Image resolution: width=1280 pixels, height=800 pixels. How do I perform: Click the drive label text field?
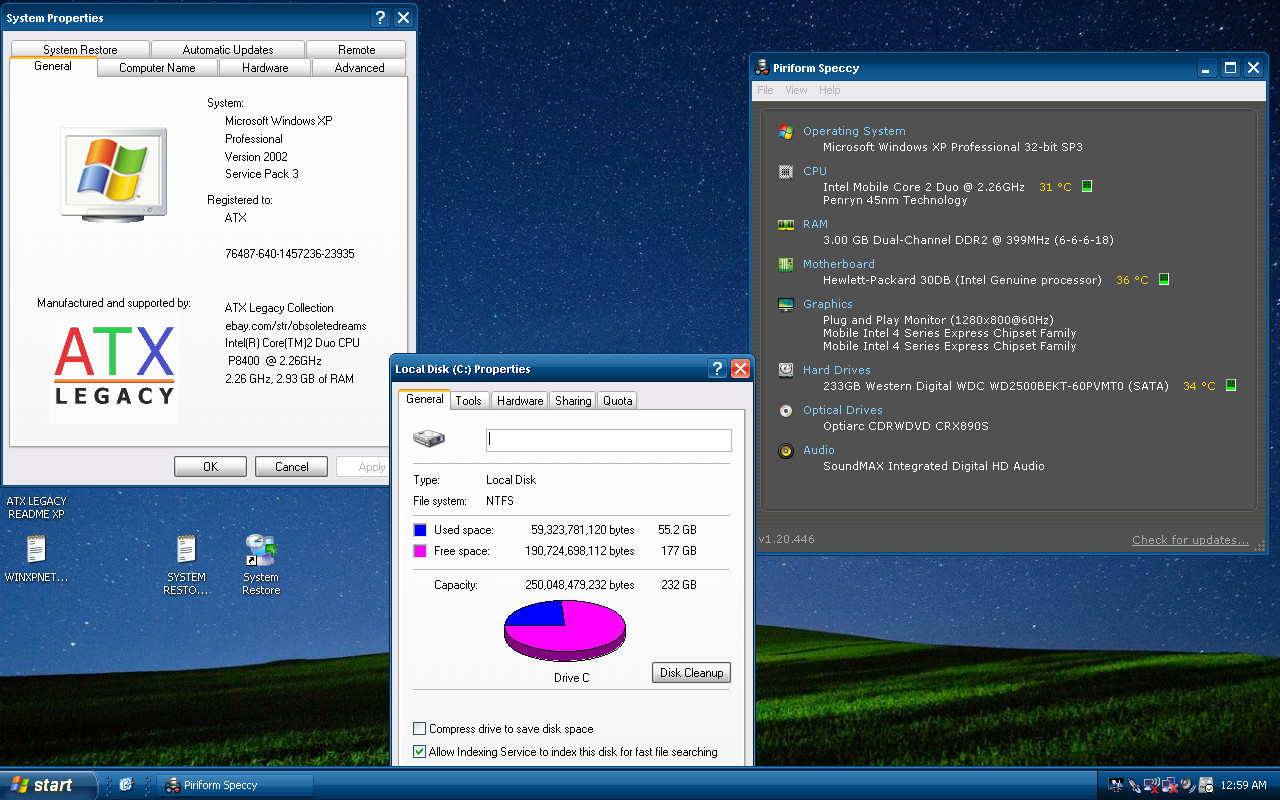click(609, 440)
